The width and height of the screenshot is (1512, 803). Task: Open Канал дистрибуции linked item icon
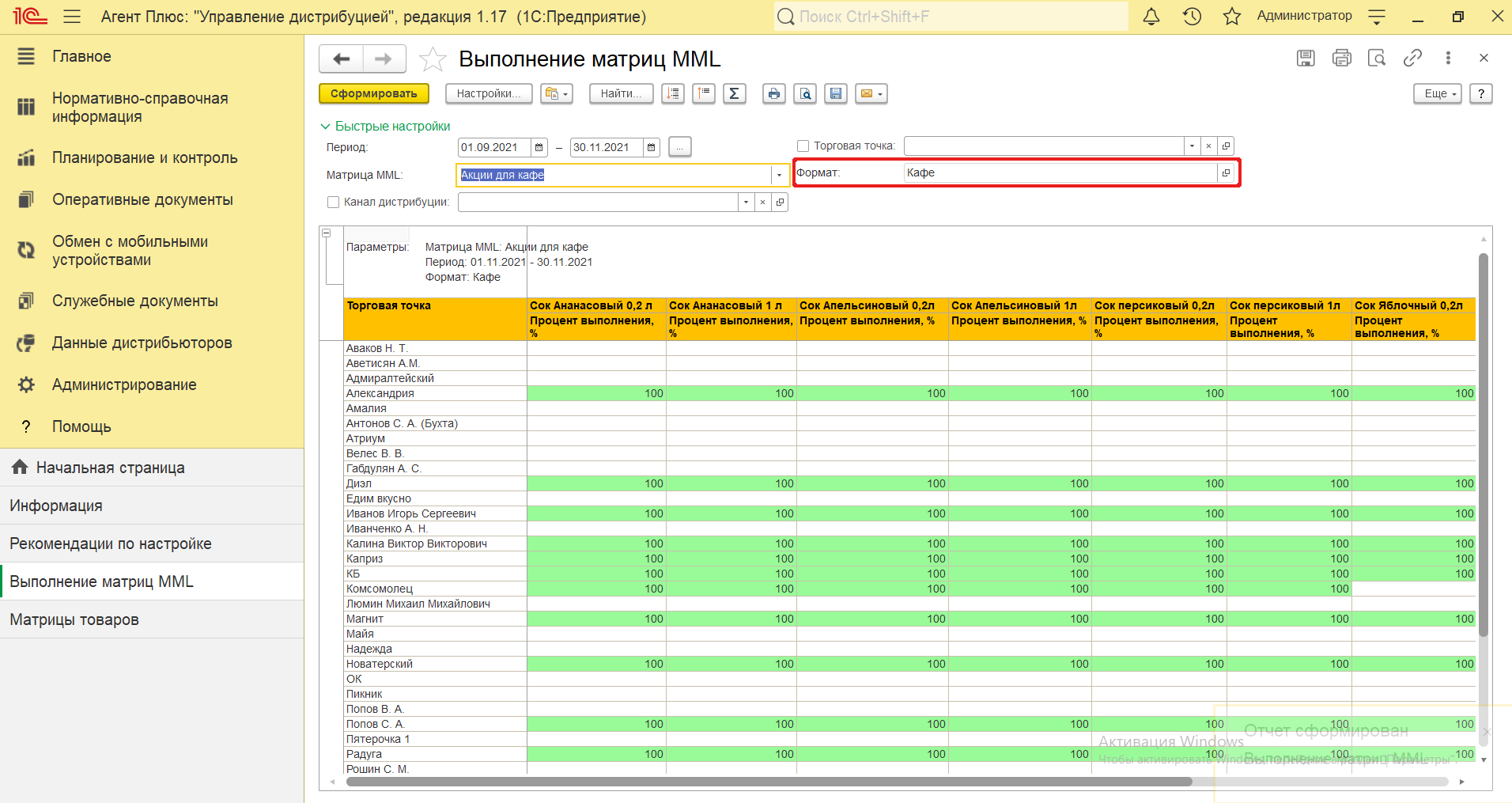780,202
